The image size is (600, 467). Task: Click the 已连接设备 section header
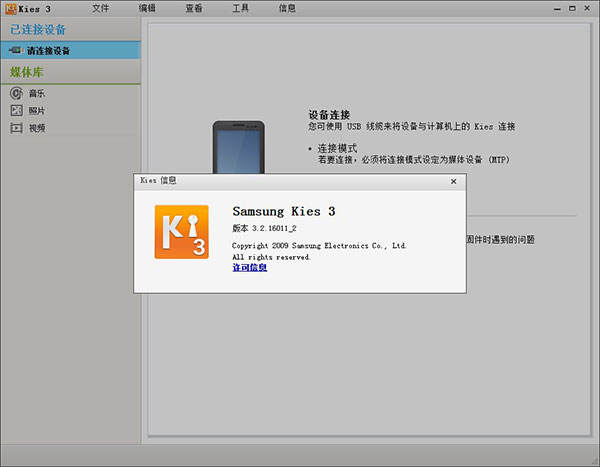(x=38, y=29)
